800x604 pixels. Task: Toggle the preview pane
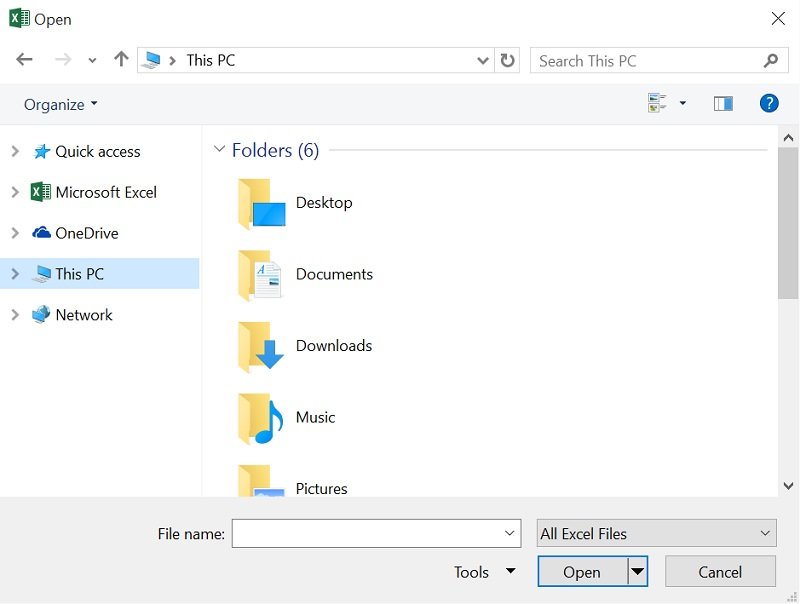coord(722,102)
